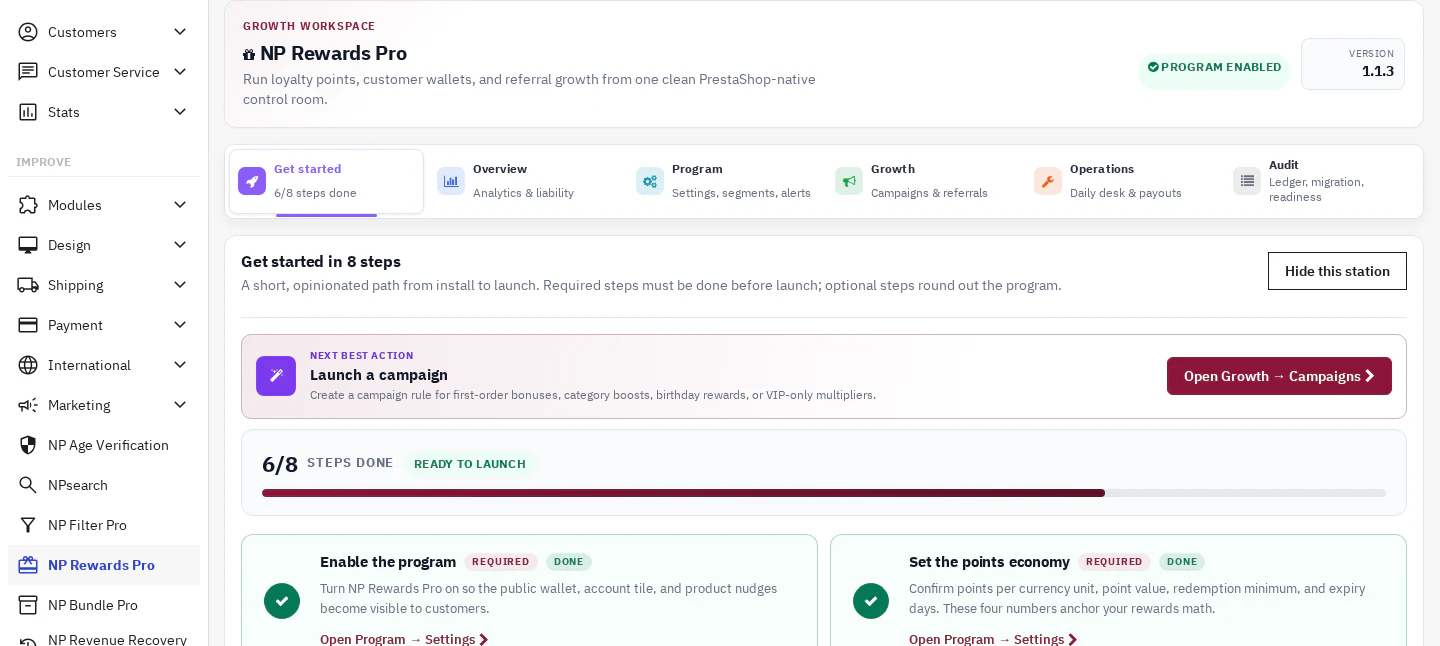
Task: Click the Set the points economy checkmark icon
Action: tap(871, 601)
